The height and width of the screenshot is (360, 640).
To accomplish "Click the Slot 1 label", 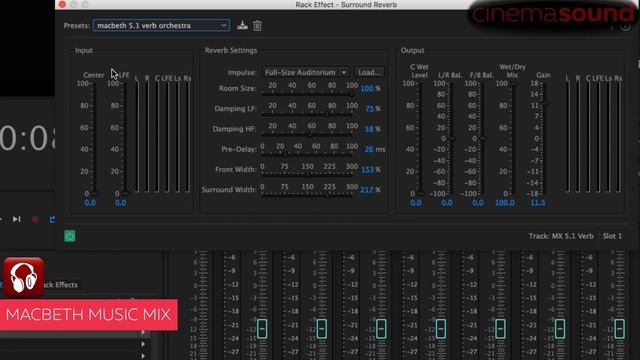I will pyautogui.click(x=612, y=236).
